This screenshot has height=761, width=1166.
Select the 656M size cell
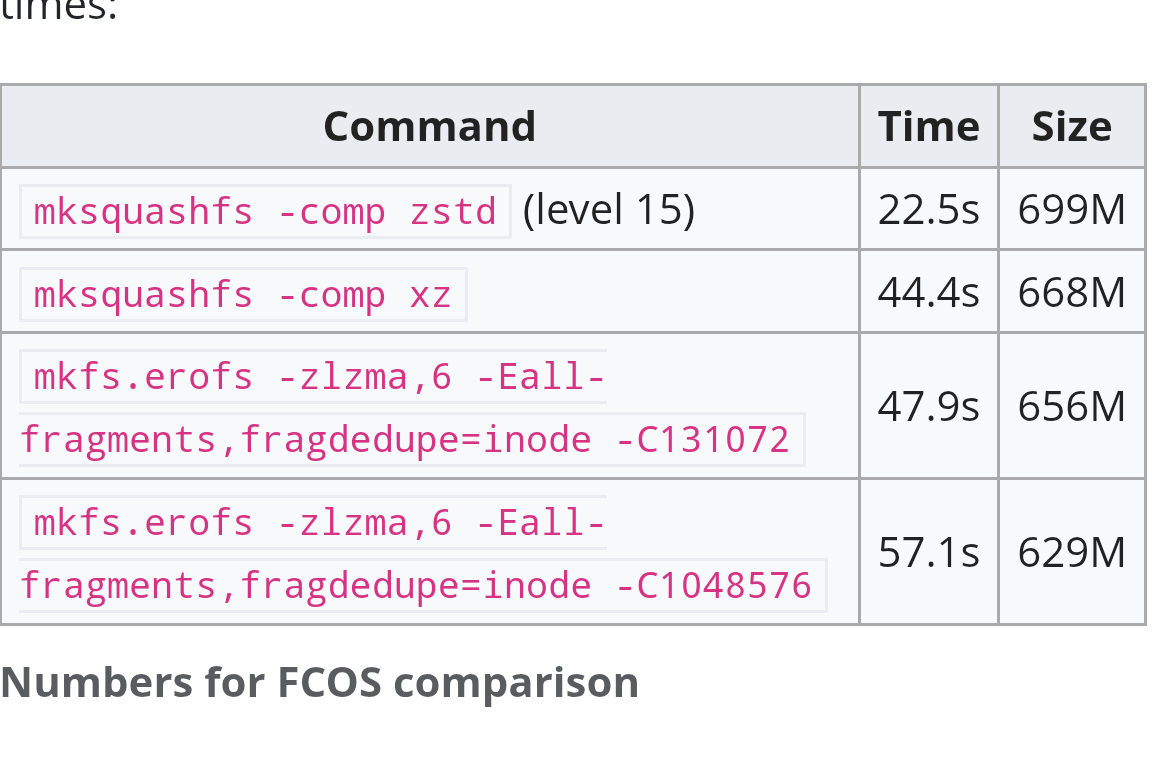point(1071,406)
